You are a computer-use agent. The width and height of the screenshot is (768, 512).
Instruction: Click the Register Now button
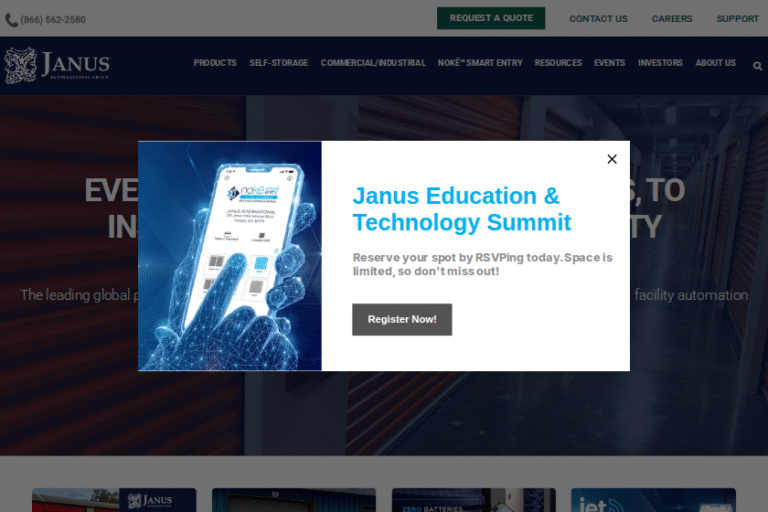coord(402,319)
